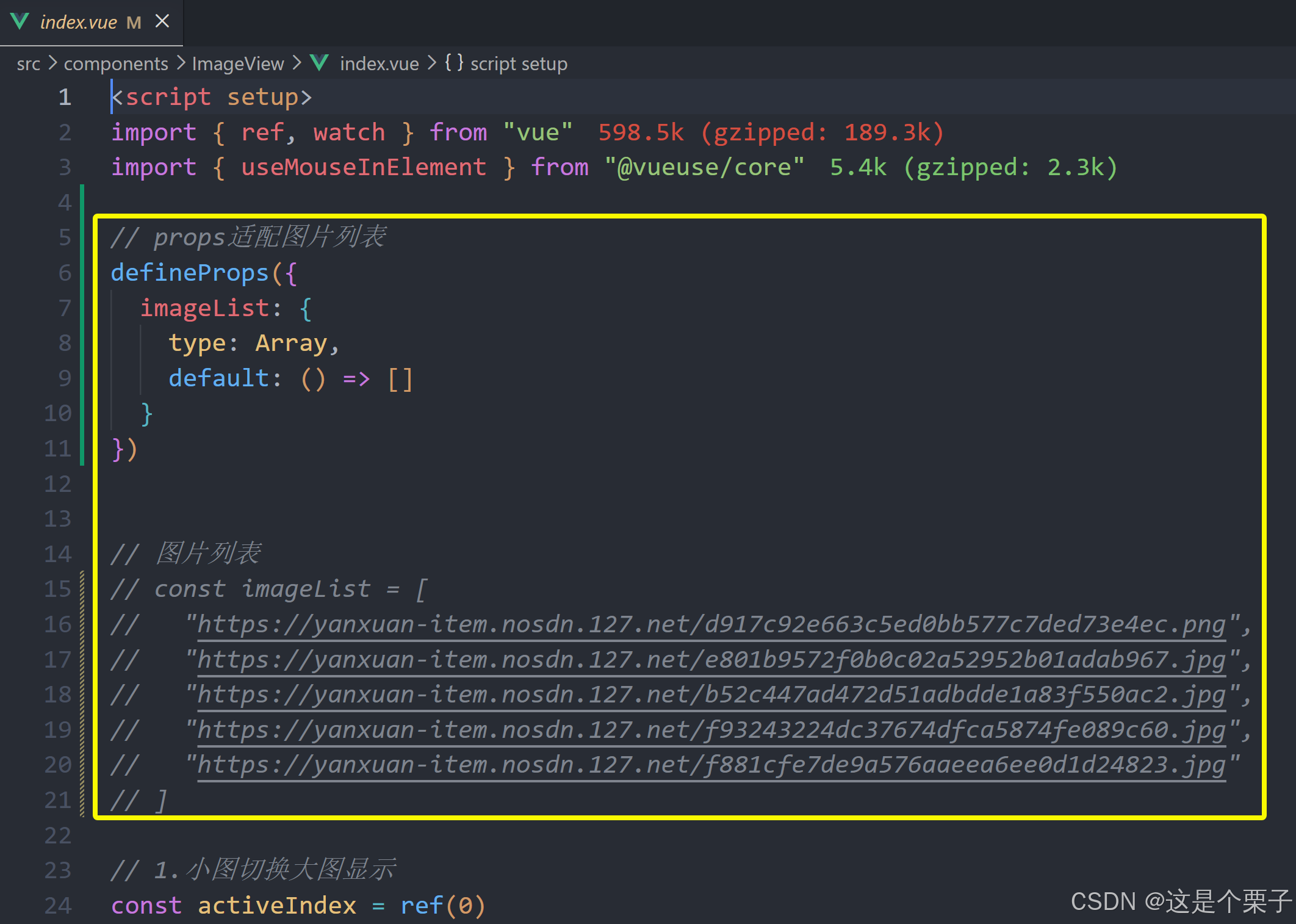Image resolution: width=1296 pixels, height=924 pixels.
Task: Open the components breadcrumb segment
Action: pyautogui.click(x=116, y=63)
